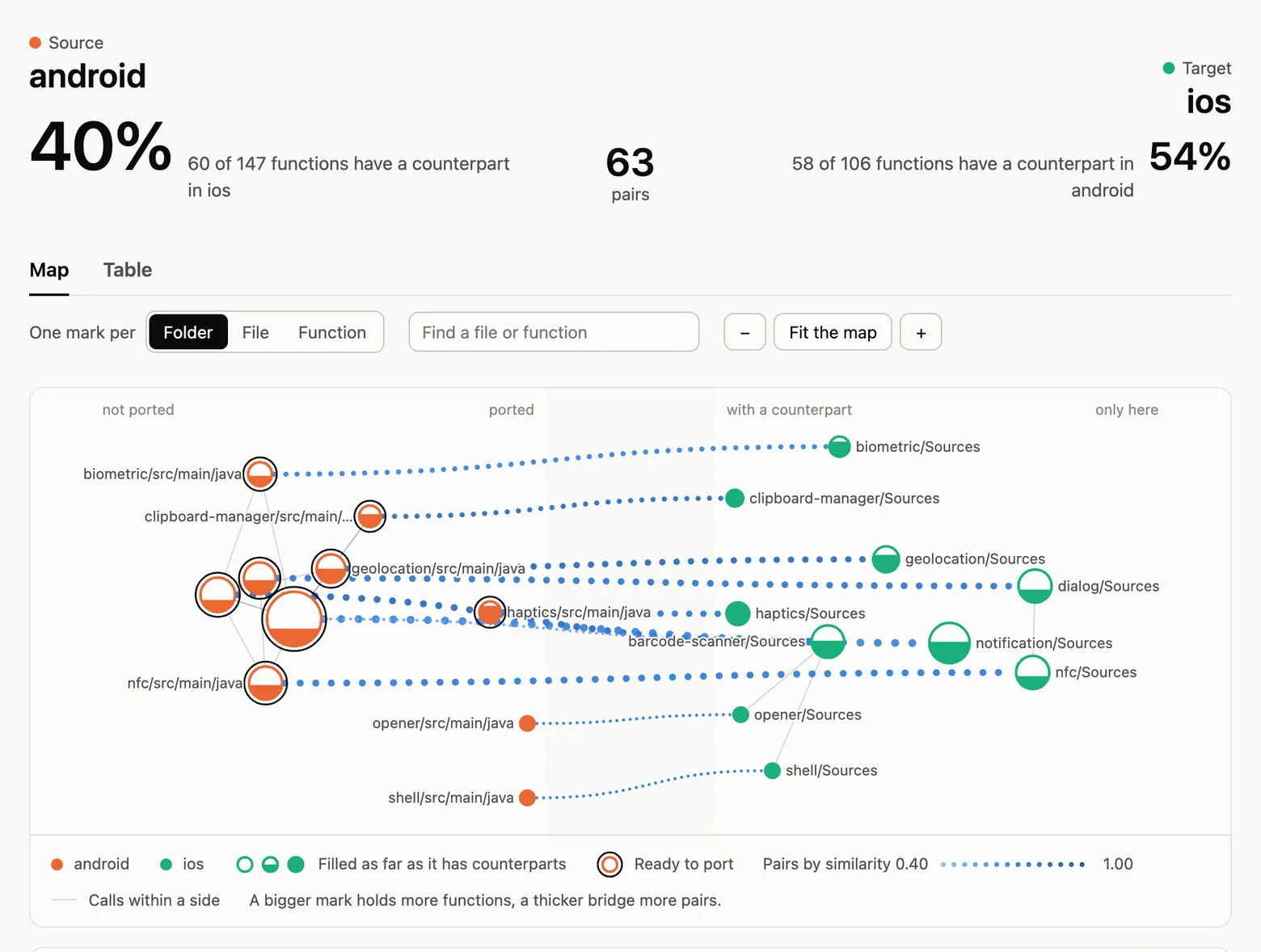Set one mark per File
The image size is (1261, 952).
pos(255,332)
